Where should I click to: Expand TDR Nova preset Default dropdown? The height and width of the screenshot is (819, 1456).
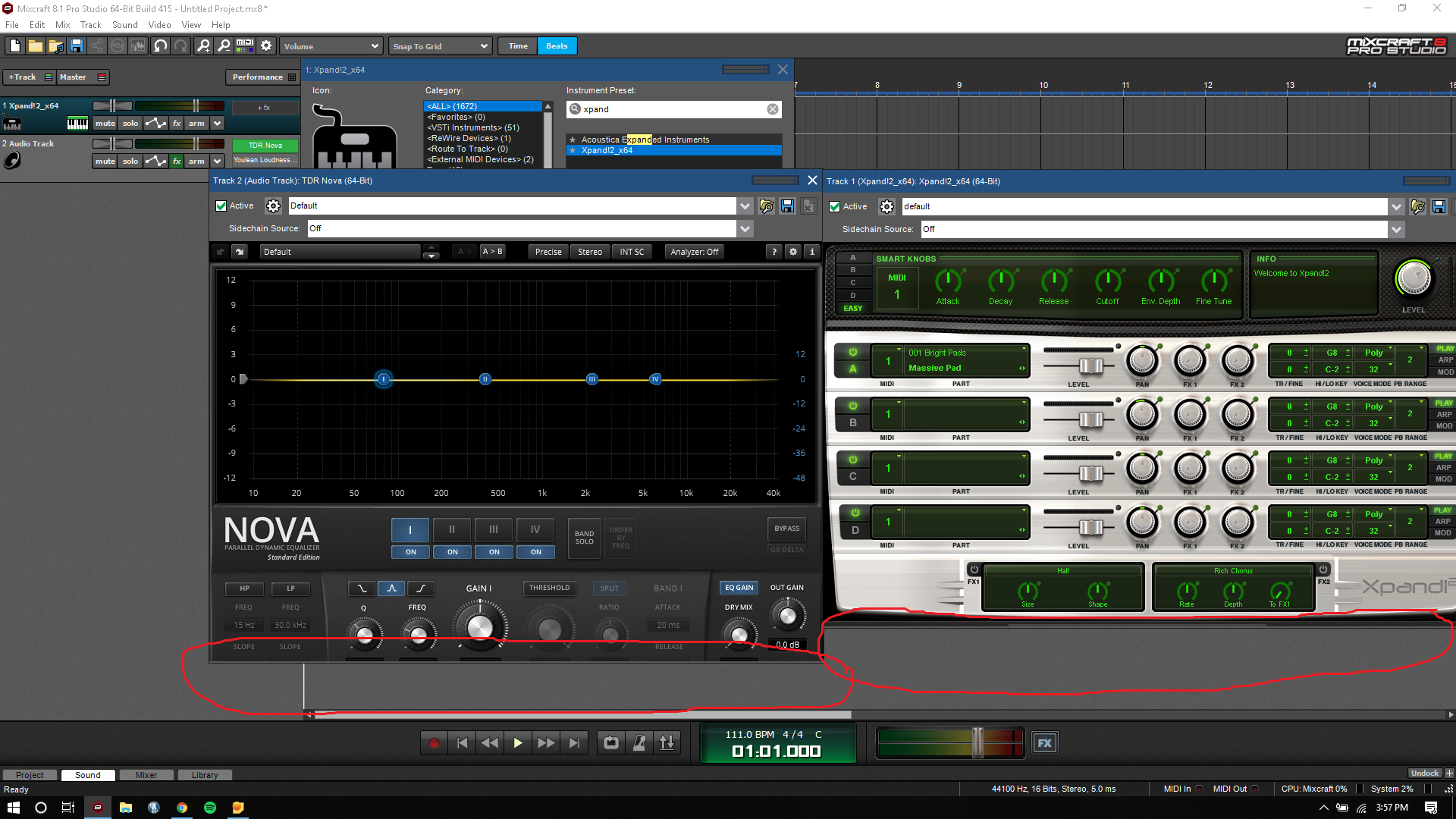coord(745,206)
